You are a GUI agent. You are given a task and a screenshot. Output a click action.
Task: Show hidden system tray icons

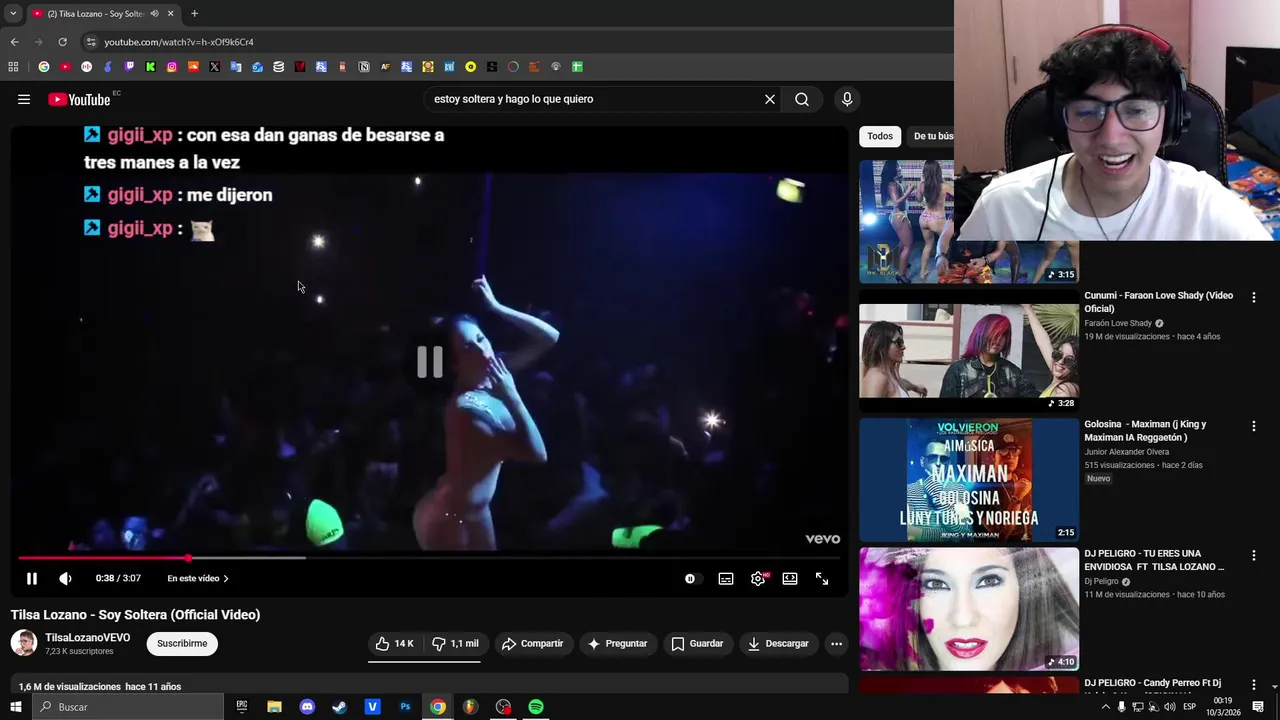[x=1105, y=707]
